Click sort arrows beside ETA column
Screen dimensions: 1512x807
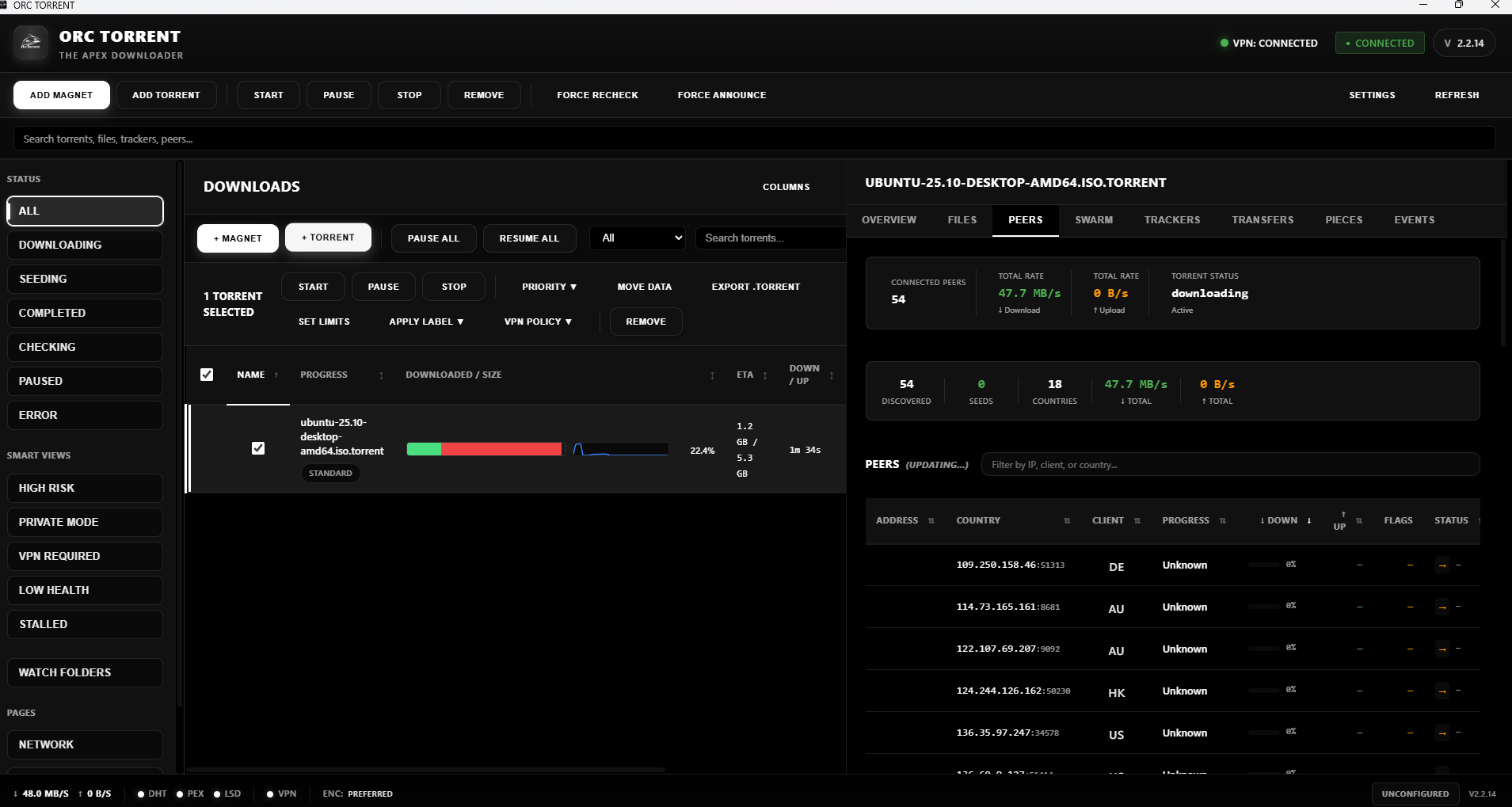click(765, 375)
